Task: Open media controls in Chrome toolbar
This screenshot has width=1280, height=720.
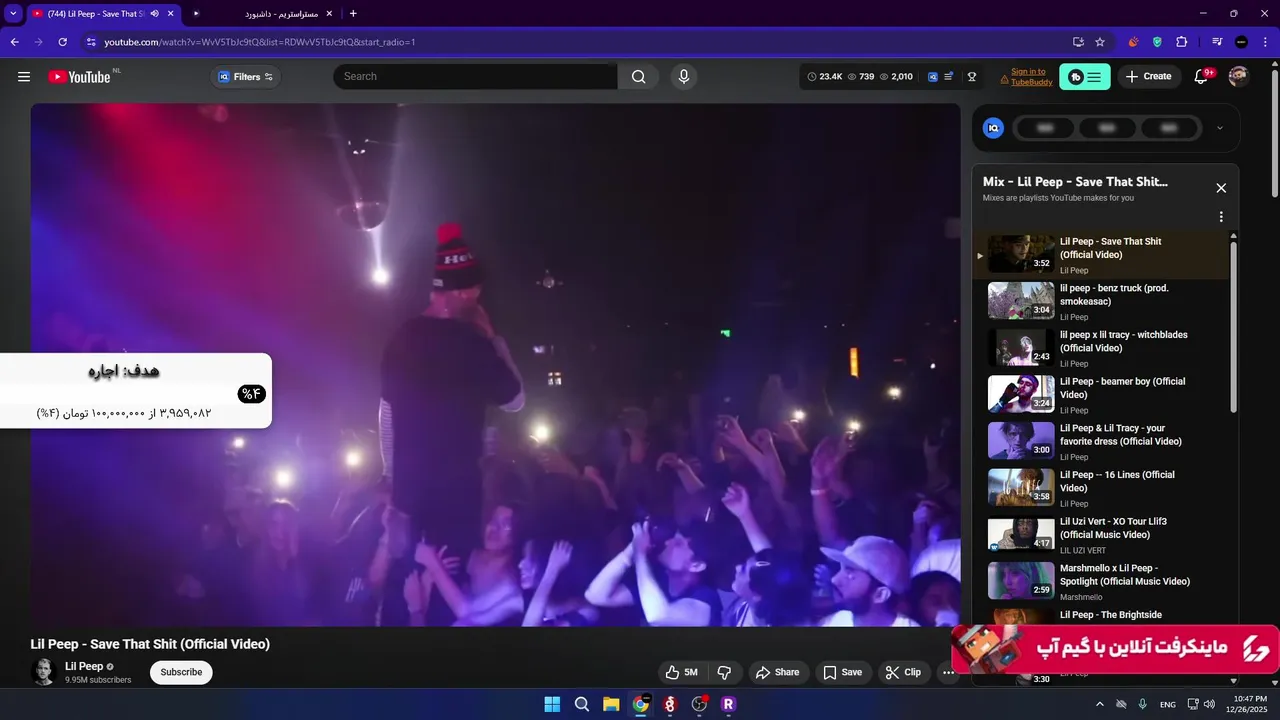Action: pyautogui.click(x=1217, y=42)
